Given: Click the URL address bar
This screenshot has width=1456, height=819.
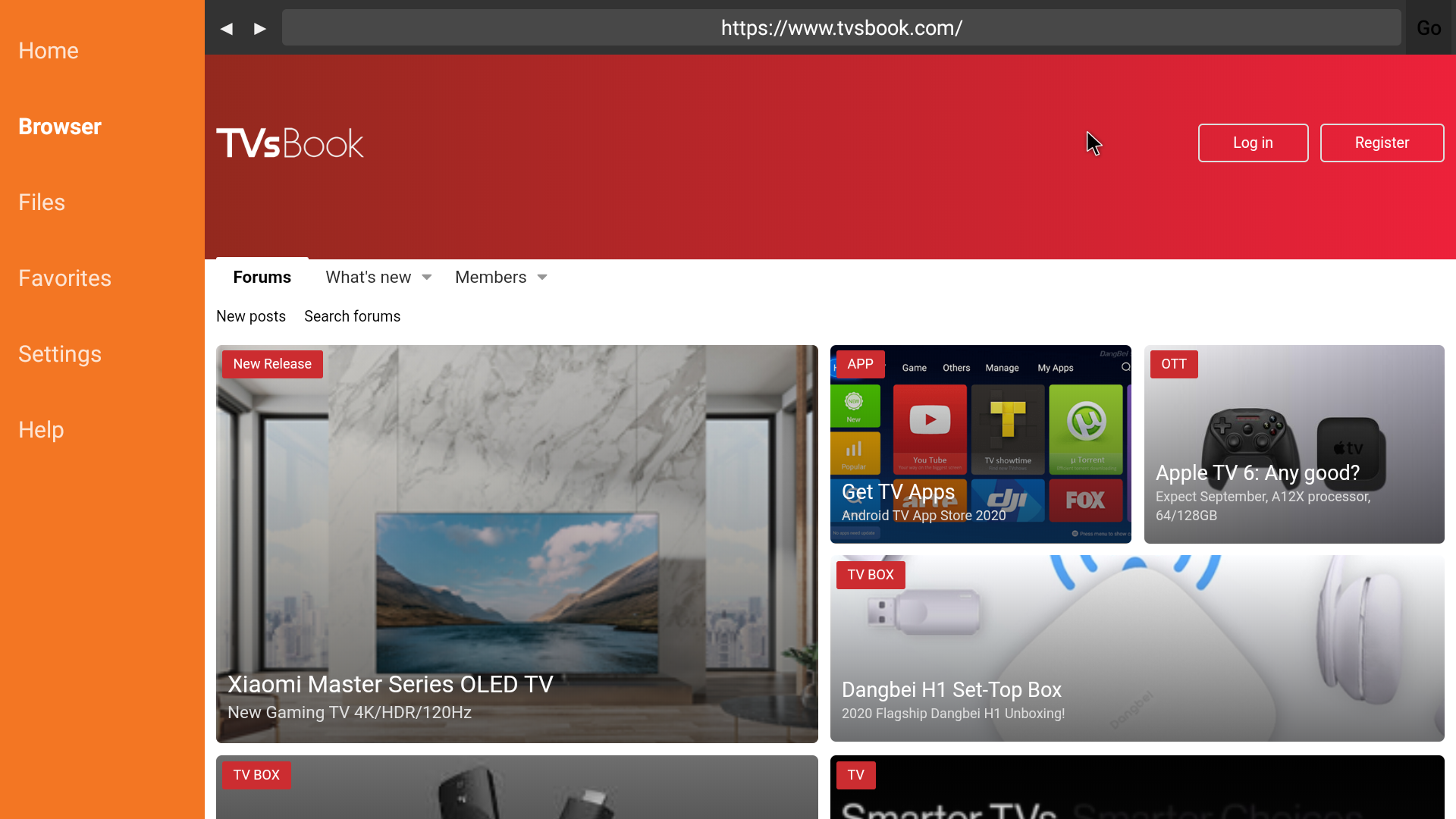Looking at the screenshot, I should tap(842, 28).
